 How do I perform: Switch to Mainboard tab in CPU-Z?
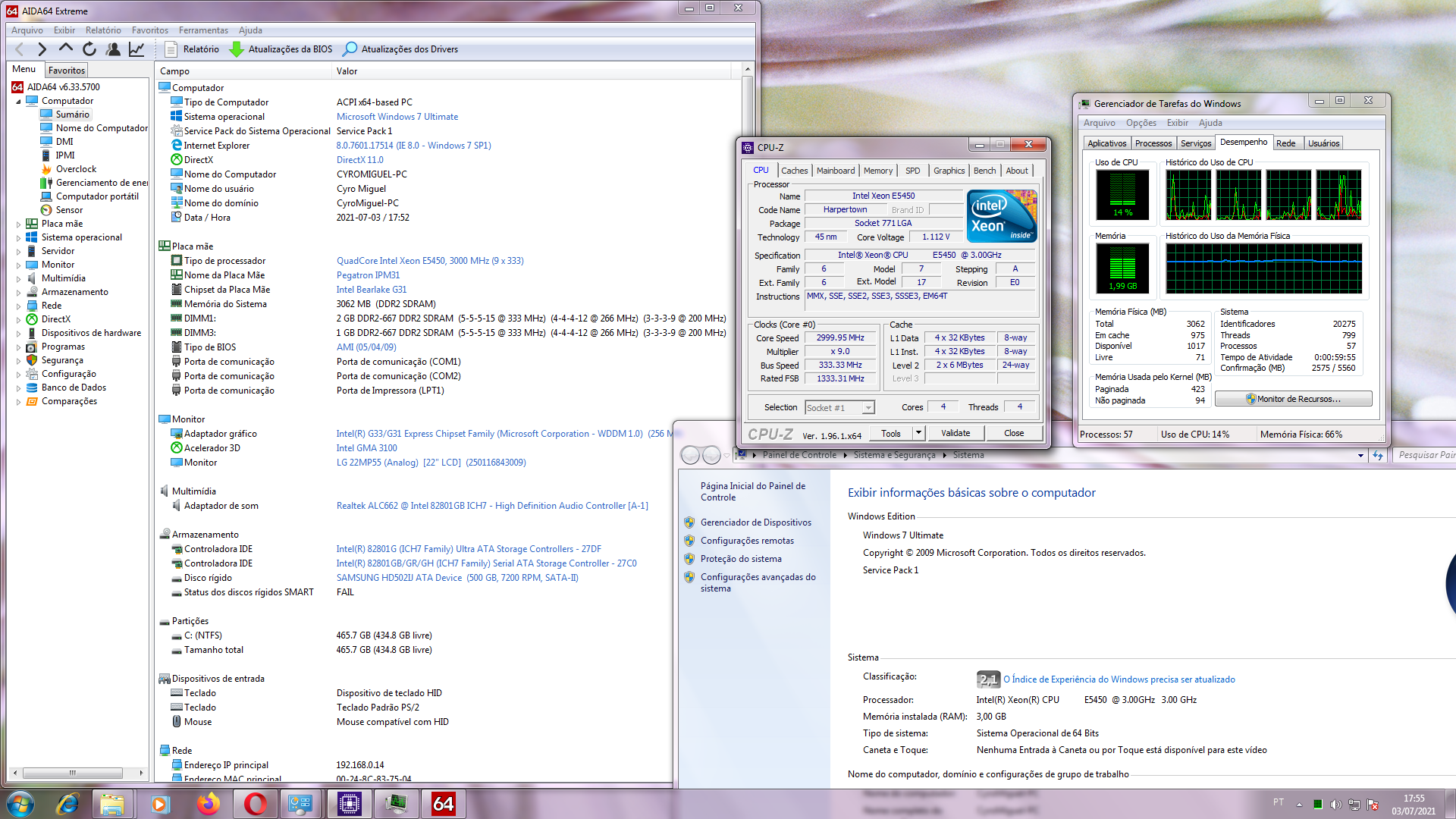pyautogui.click(x=836, y=171)
